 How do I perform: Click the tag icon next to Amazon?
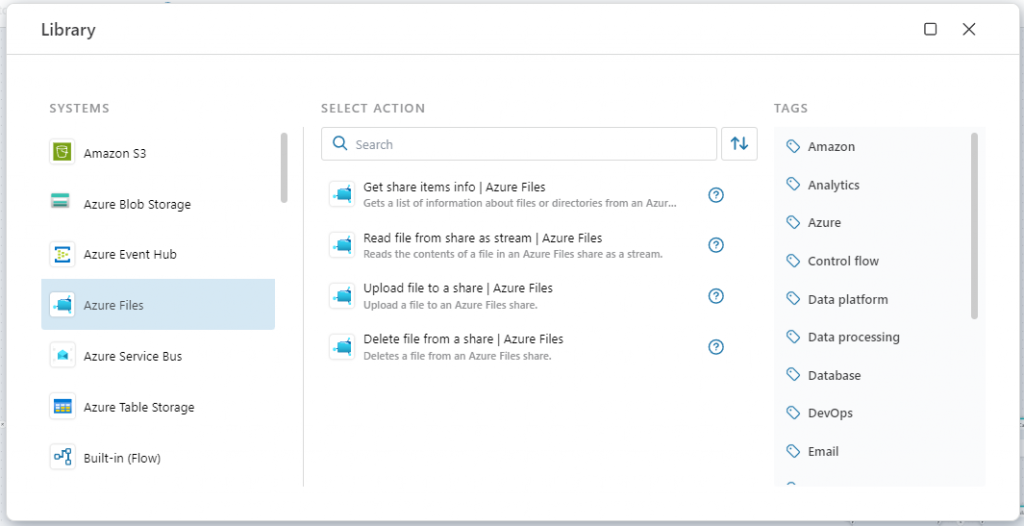(793, 146)
